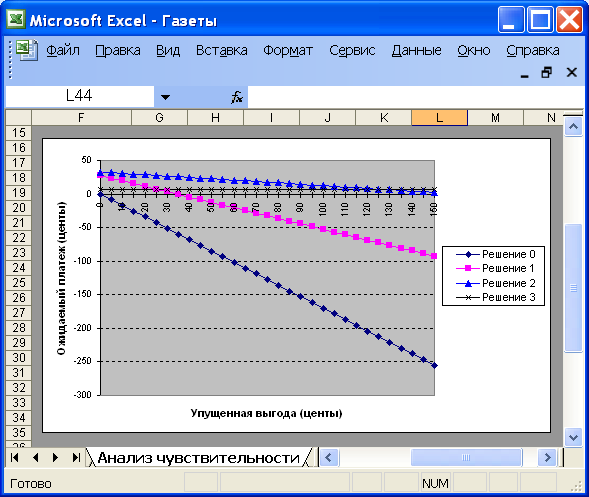The height and width of the screenshot is (497, 589).
Task: Open the Формат menu
Action: pos(288,50)
